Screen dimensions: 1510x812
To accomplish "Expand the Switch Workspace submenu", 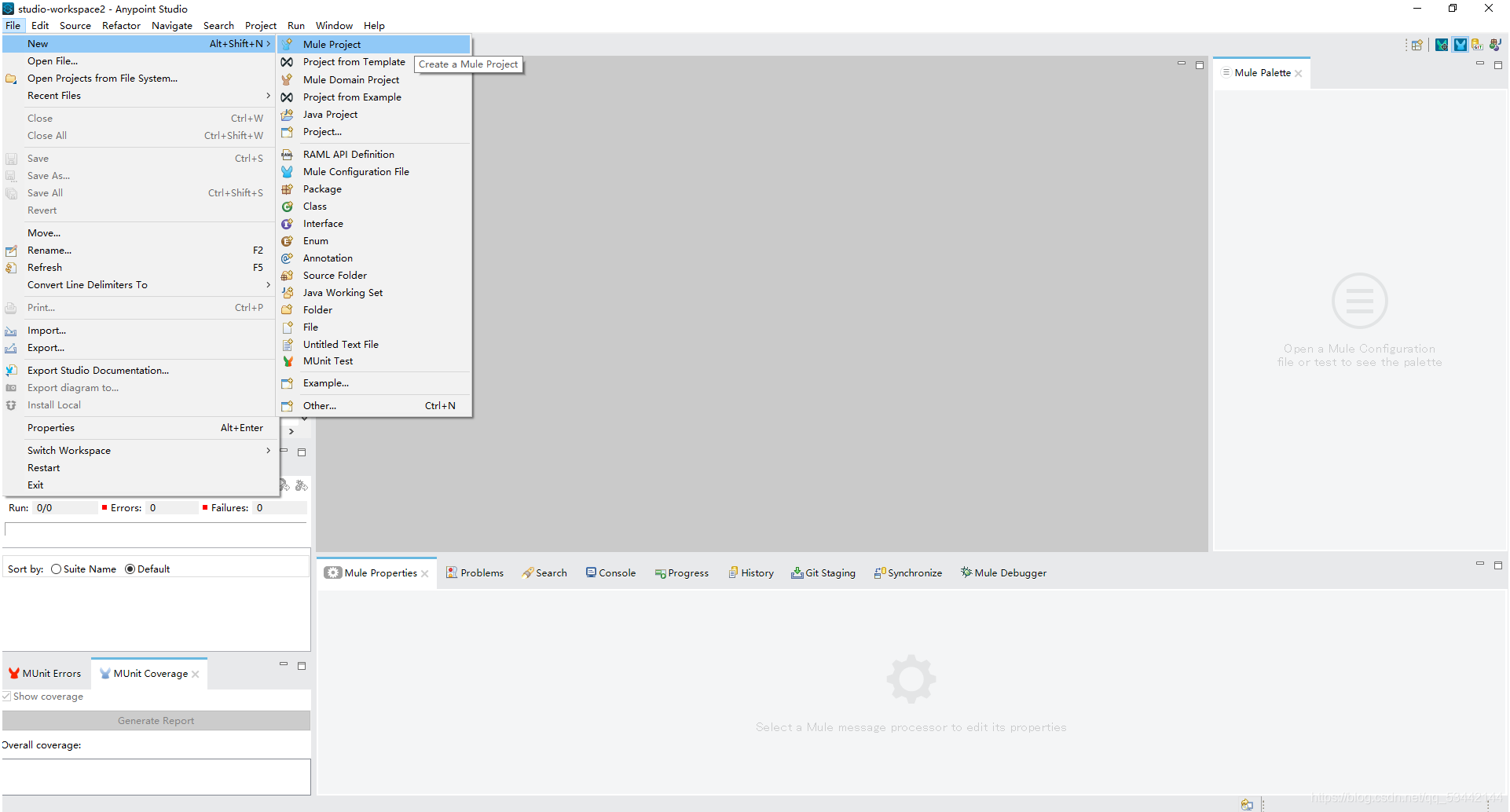I will point(268,451).
